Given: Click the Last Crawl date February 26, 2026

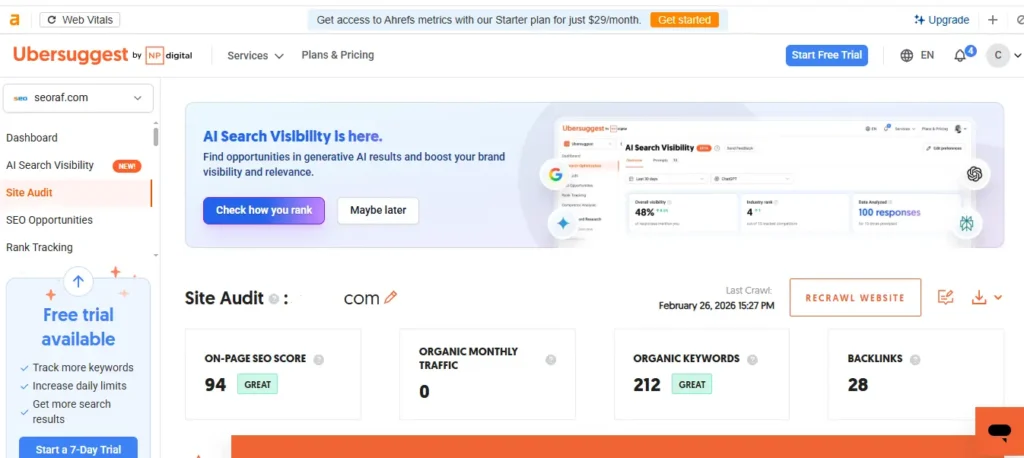Looking at the screenshot, I should point(716,305).
